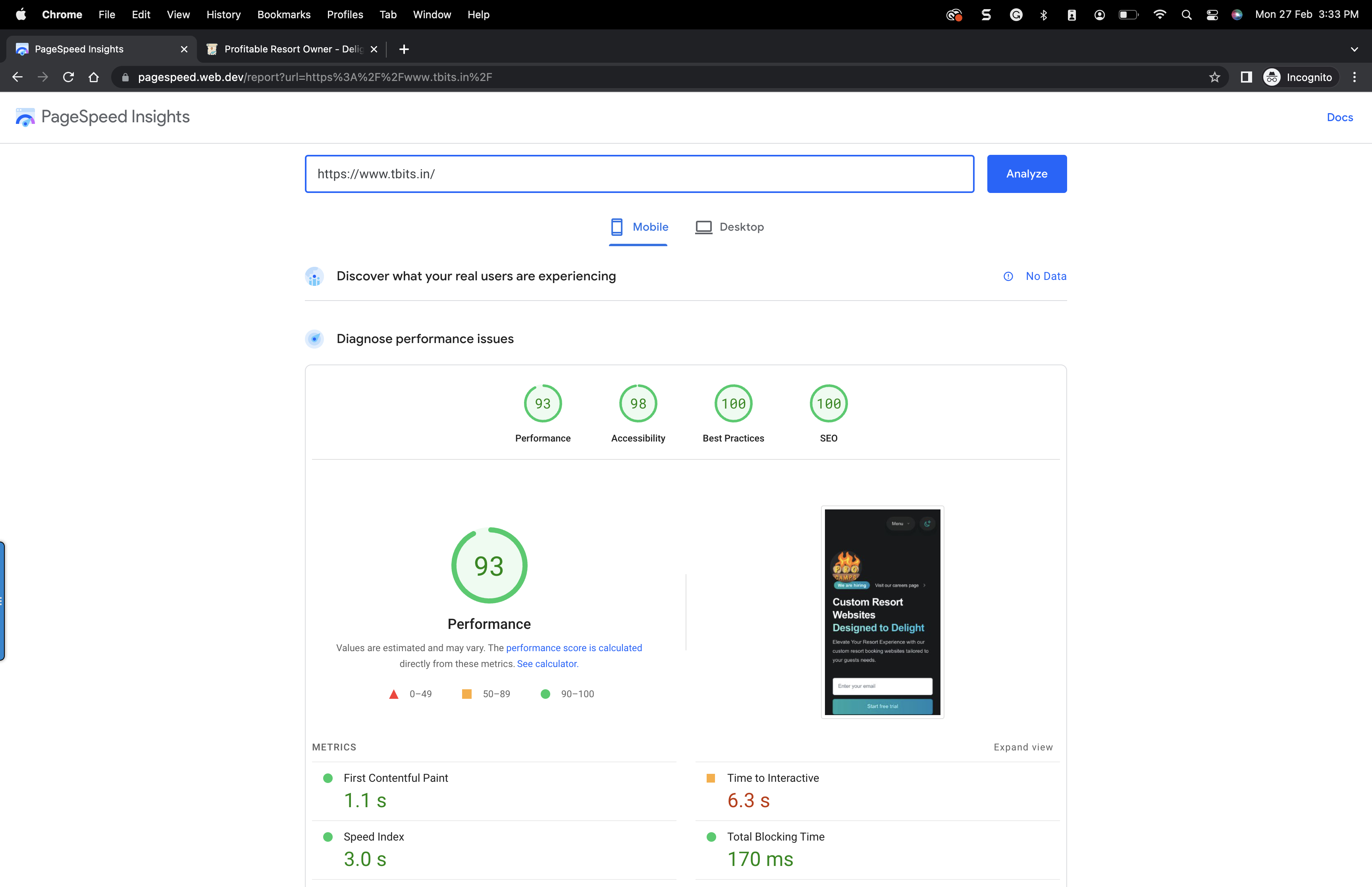Expand the tab search chevron in Chrome

tap(1355, 50)
